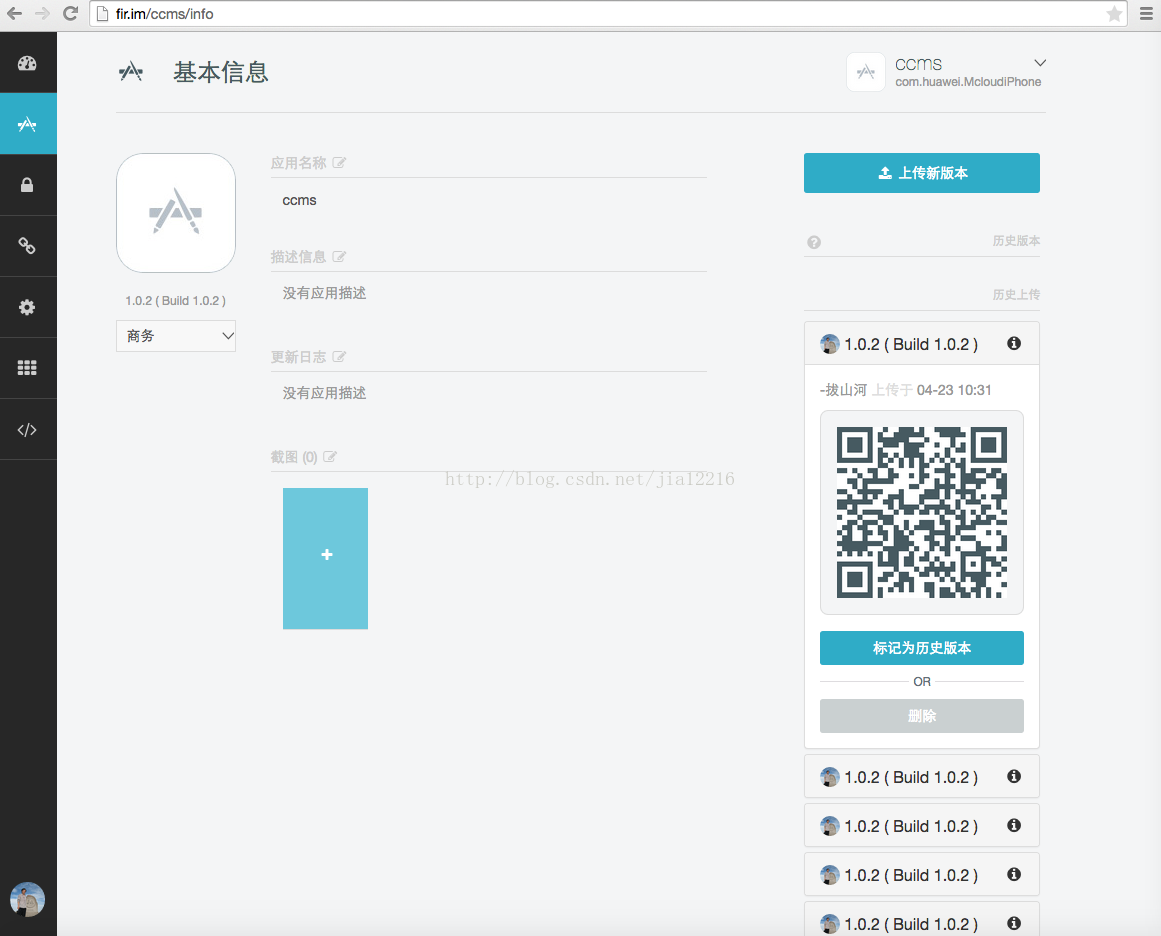Click the 没有应用描述 text under 更新日志
The image size is (1161, 936).
coord(324,393)
